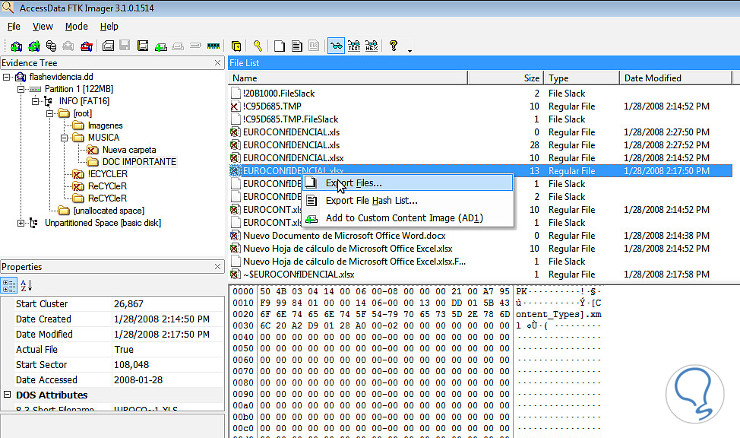Screen dimensions: 740x438
Task: Choose Export File Hash List... context entry
Action: (x=408, y=201)
